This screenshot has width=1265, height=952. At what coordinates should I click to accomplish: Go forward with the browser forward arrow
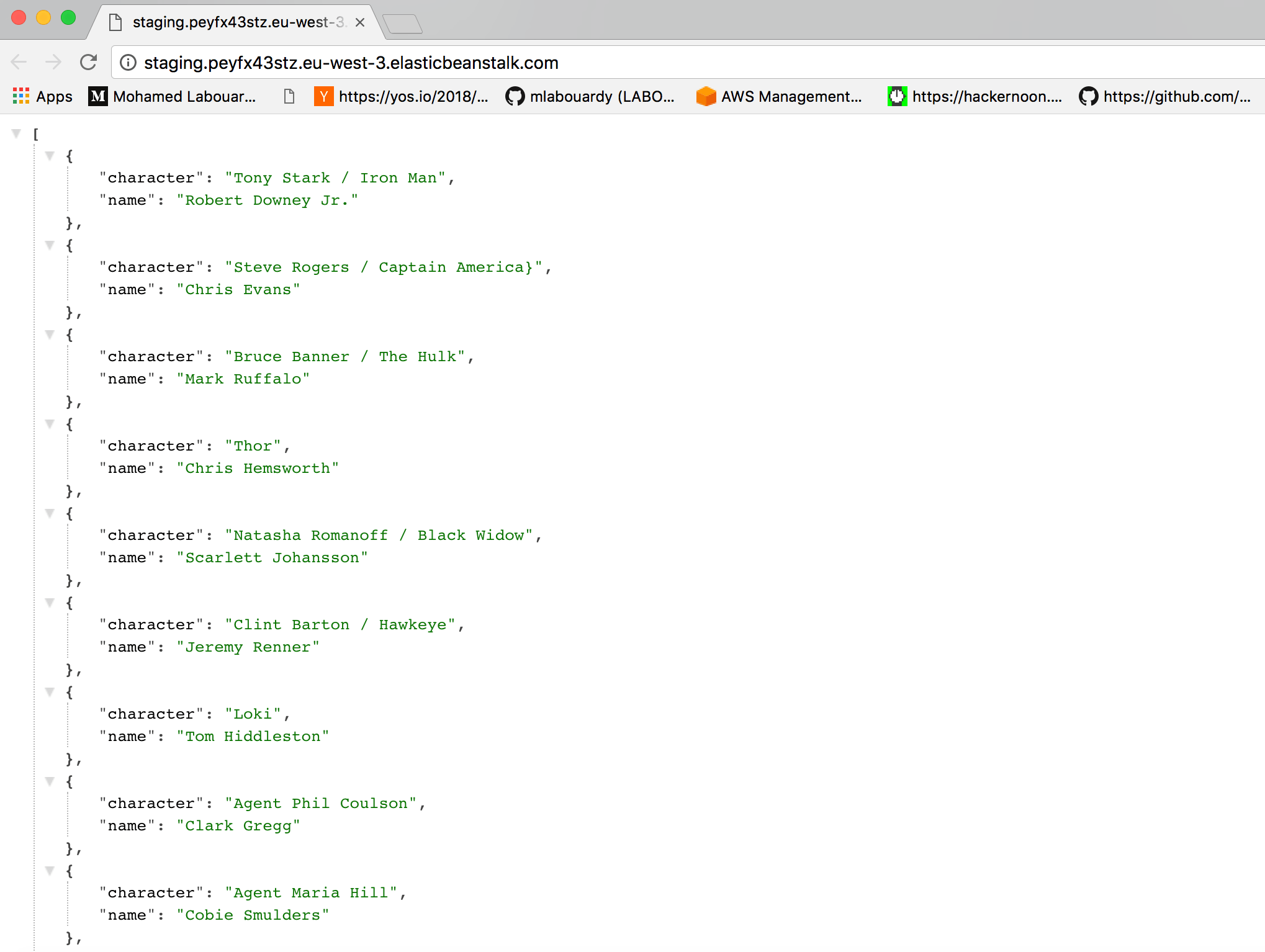54,62
